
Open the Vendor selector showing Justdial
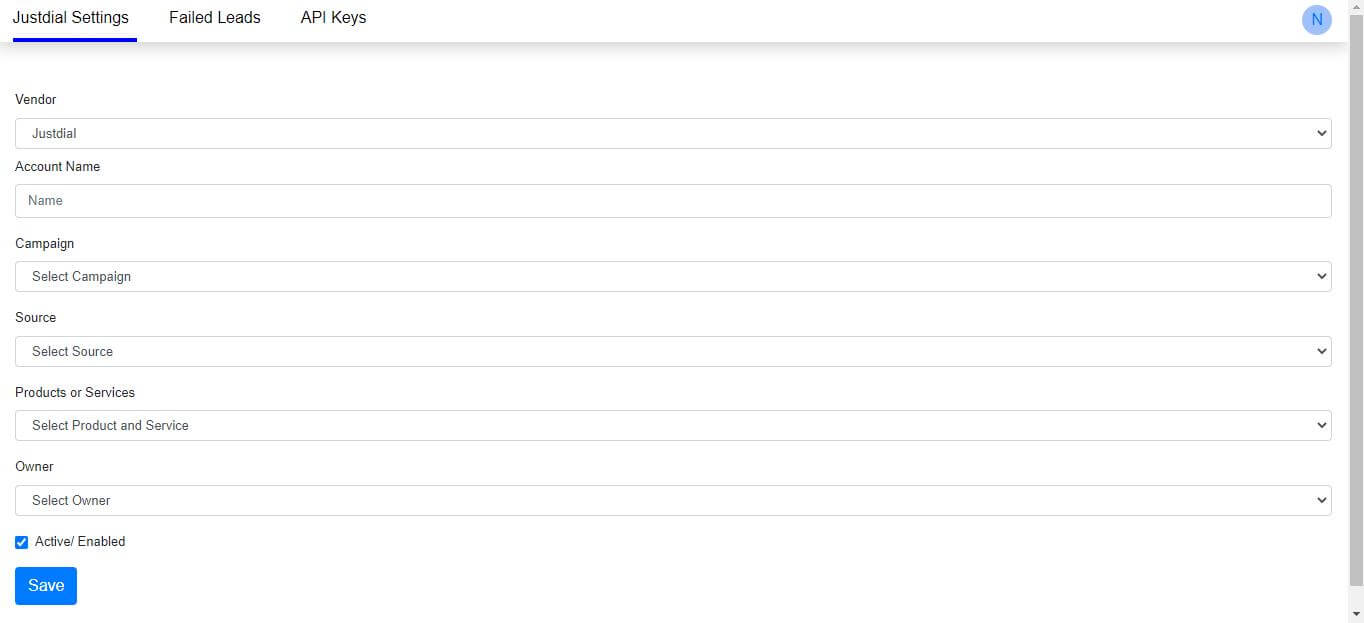[672, 132]
